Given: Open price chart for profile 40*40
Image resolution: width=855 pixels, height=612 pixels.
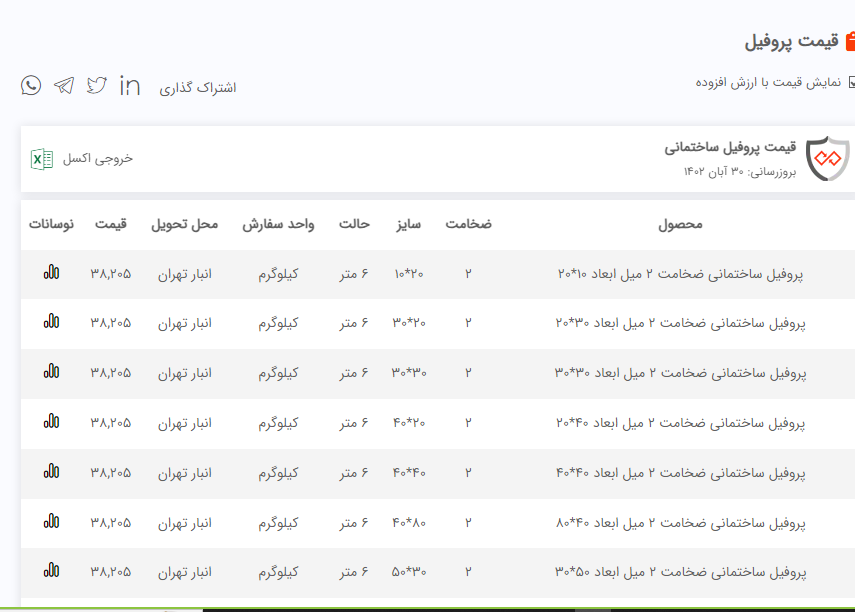Looking at the screenshot, I should coord(51,472).
